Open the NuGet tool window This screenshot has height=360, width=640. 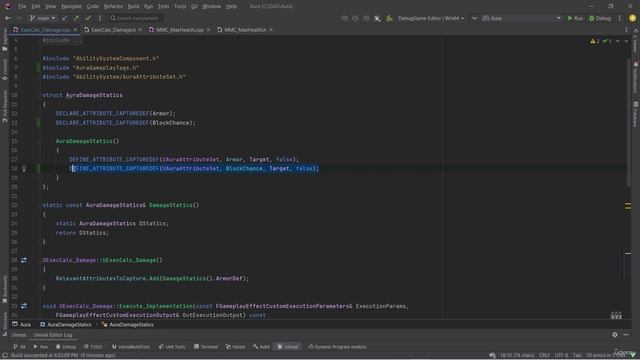pos(236,347)
